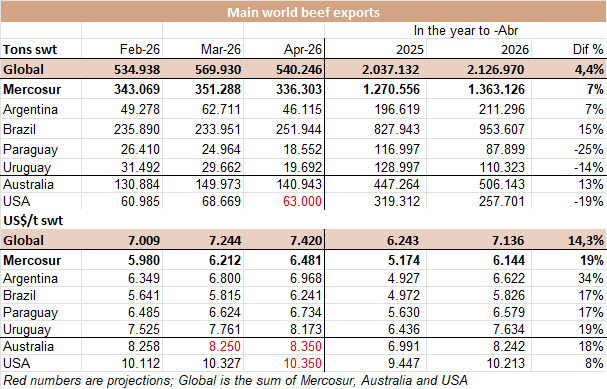
Task: Click the 'US$/t swt' section label
Action: 33,221
